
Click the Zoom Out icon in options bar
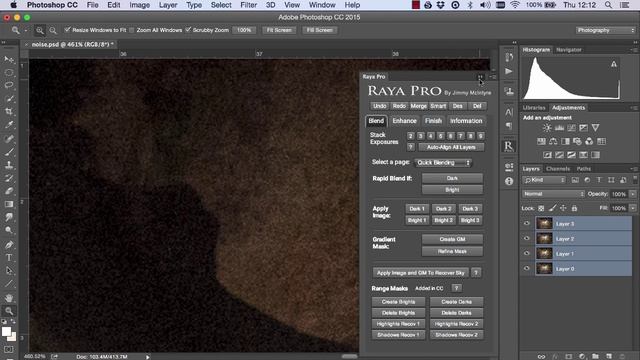53,30
